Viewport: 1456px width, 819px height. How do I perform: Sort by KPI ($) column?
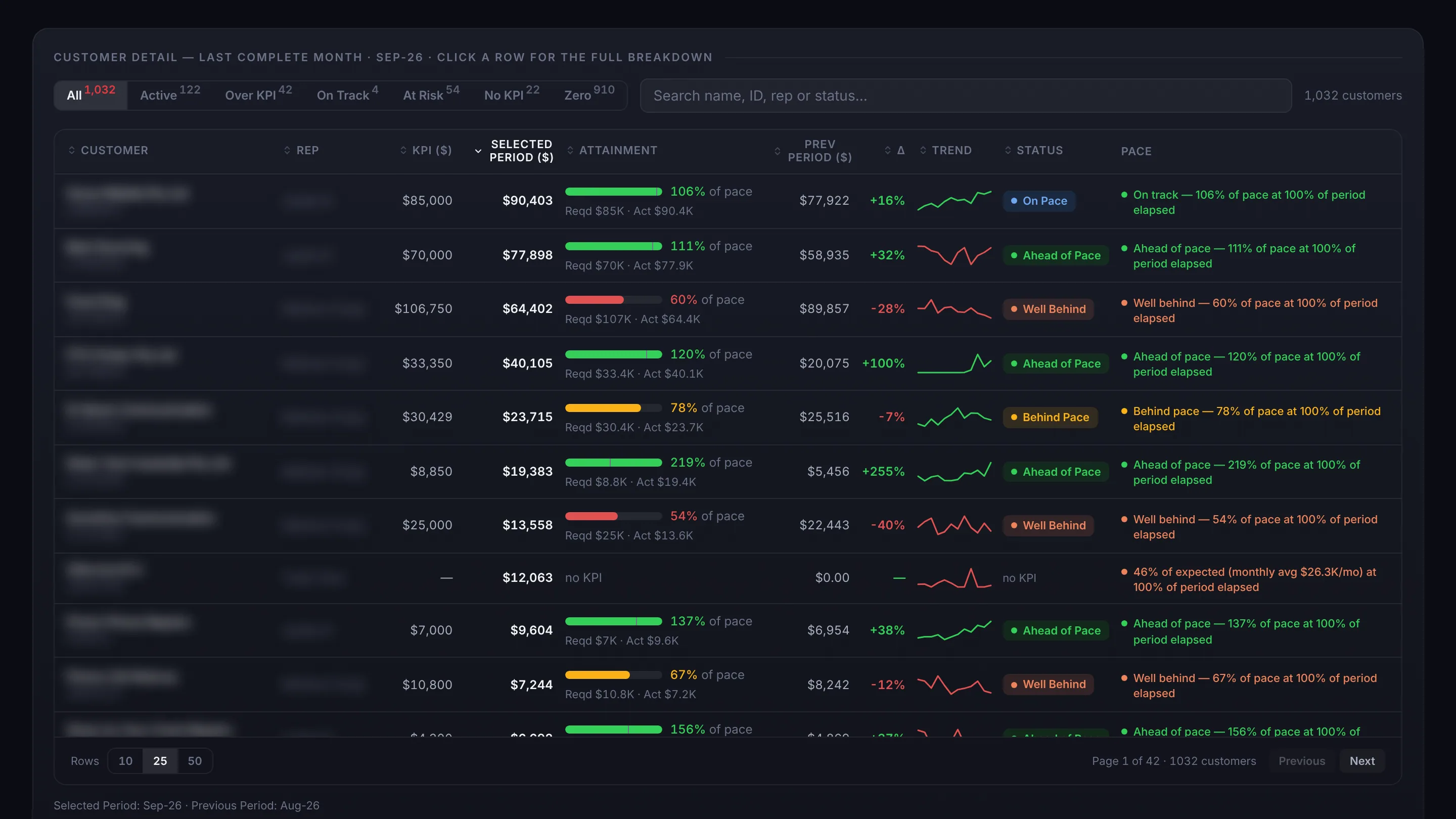[426, 150]
